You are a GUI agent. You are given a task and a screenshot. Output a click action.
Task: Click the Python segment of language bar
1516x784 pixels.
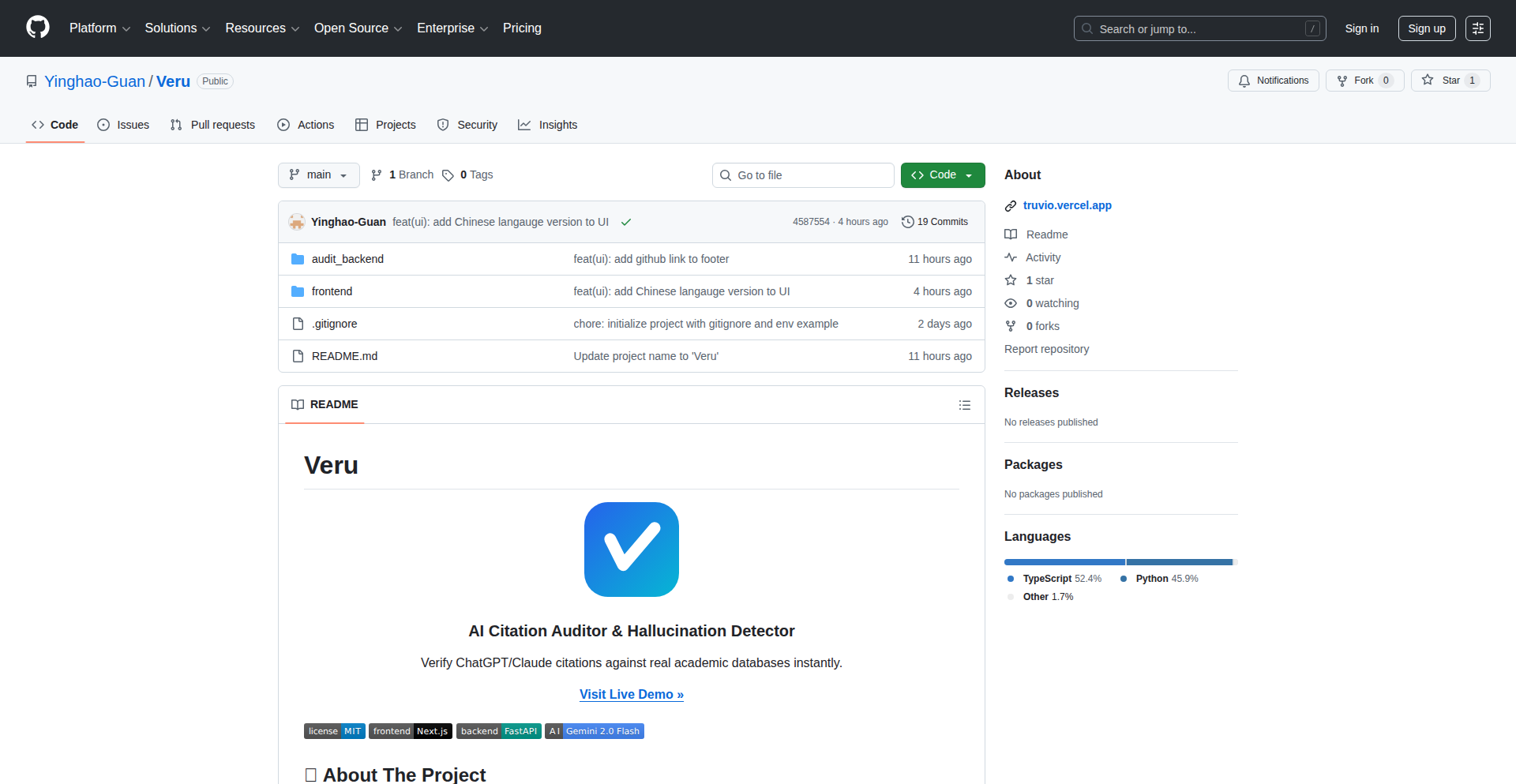point(1180,562)
